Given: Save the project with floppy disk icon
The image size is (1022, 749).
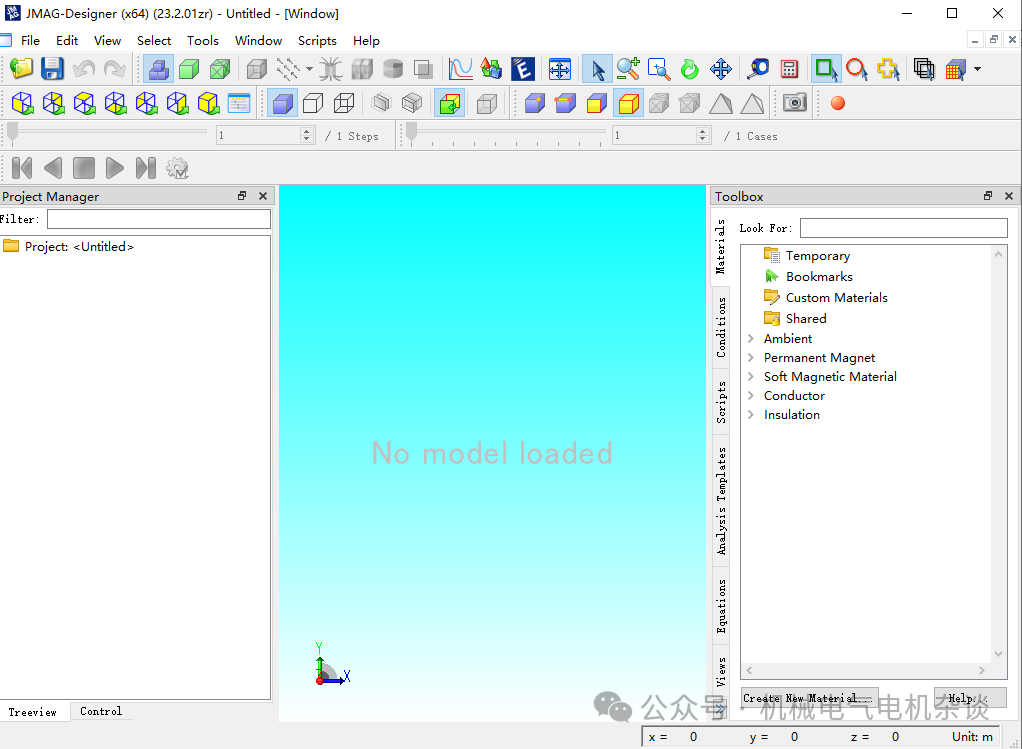Looking at the screenshot, I should click(x=52, y=68).
